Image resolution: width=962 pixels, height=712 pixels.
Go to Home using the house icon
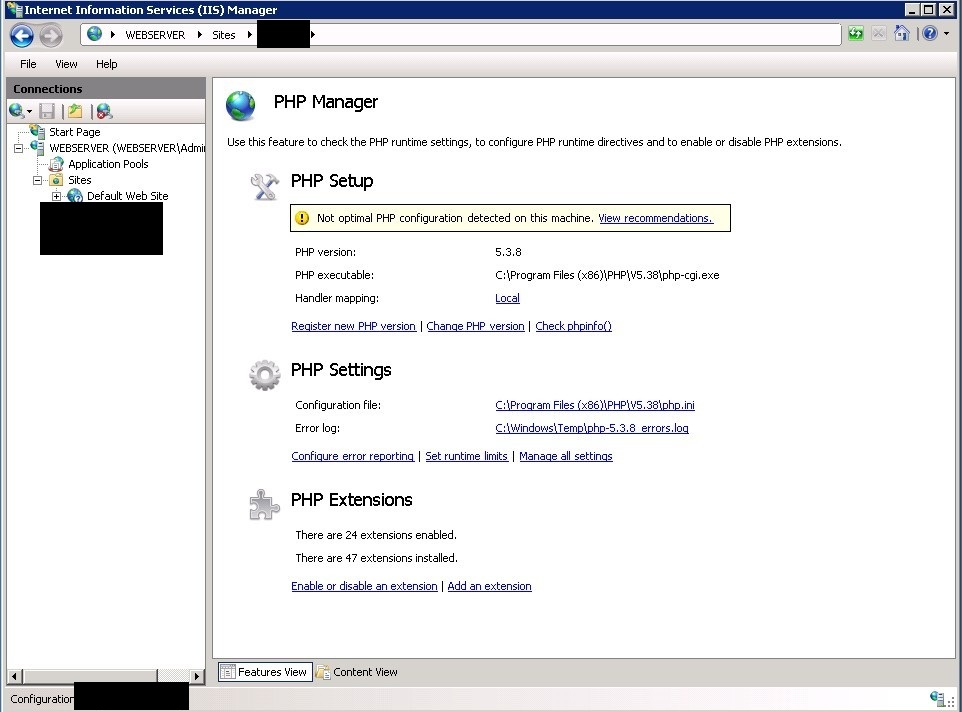902,33
